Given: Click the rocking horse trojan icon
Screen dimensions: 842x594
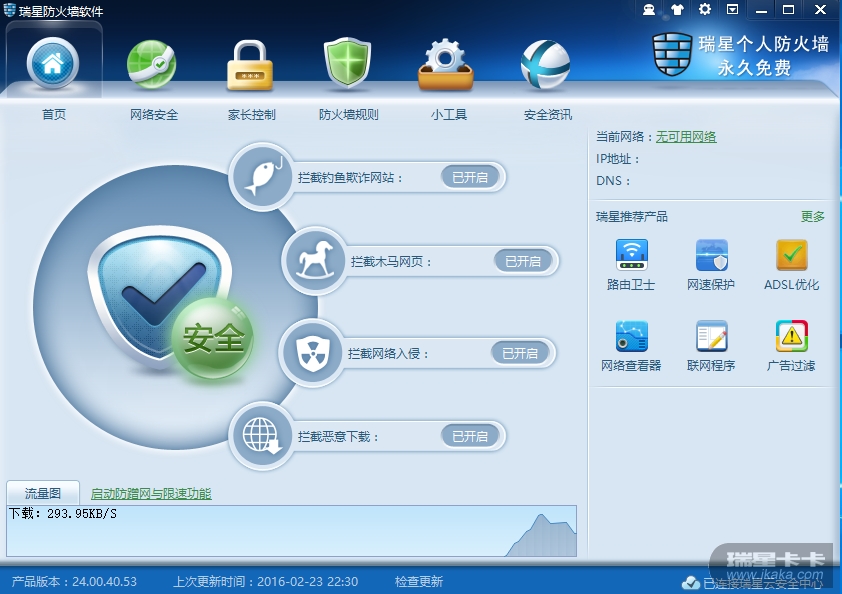Looking at the screenshot, I should pos(315,260).
